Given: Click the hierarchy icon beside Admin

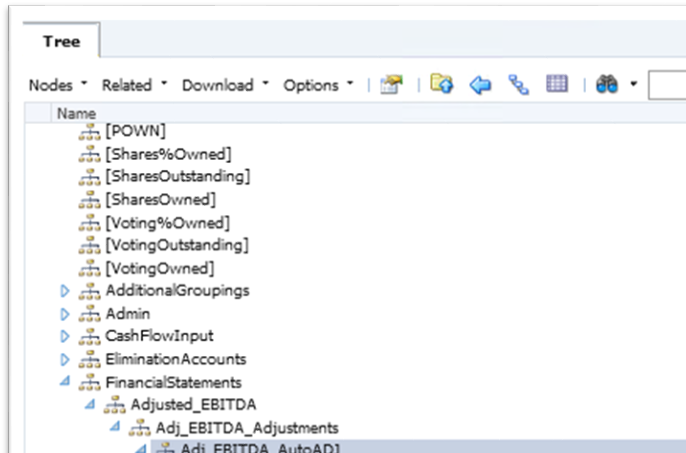Looking at the screenshot, I should [x=90, y=314].
